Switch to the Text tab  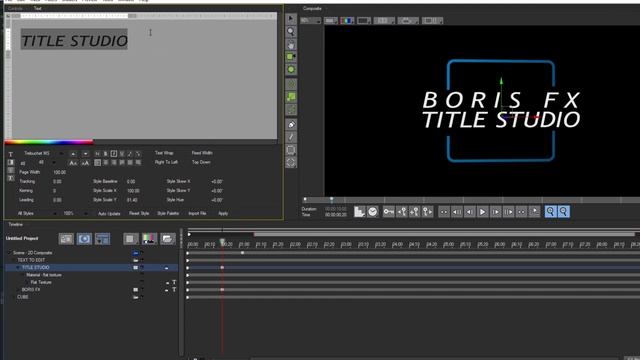tap(38, 8)
